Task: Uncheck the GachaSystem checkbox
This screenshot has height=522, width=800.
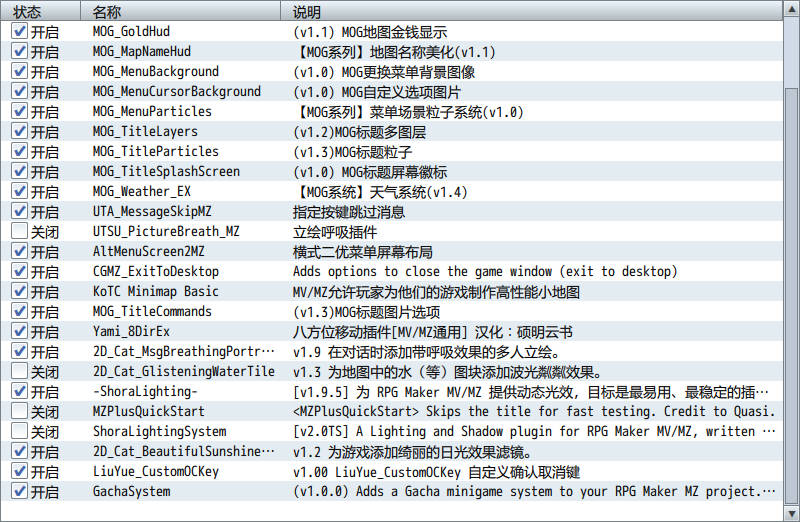Action: (x=19, y=491)
